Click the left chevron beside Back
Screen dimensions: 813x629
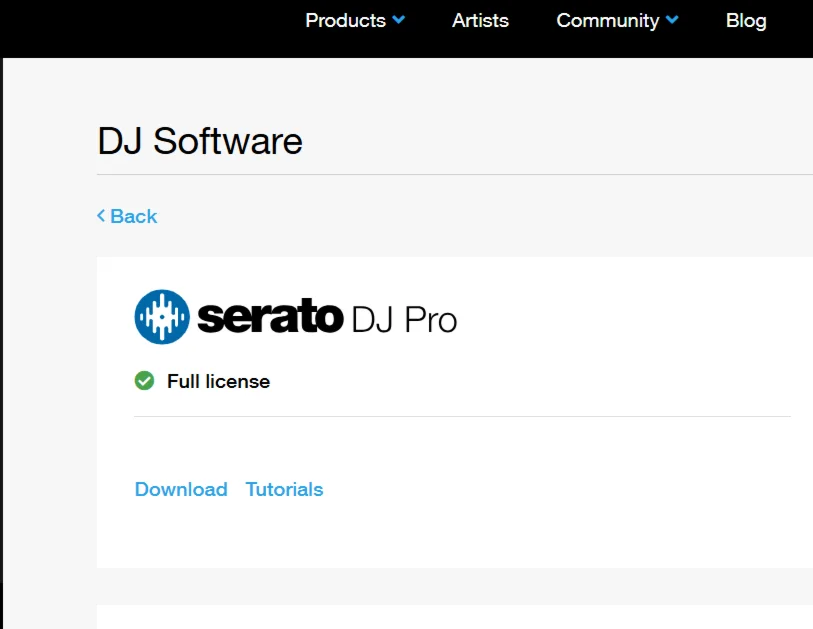101,216
